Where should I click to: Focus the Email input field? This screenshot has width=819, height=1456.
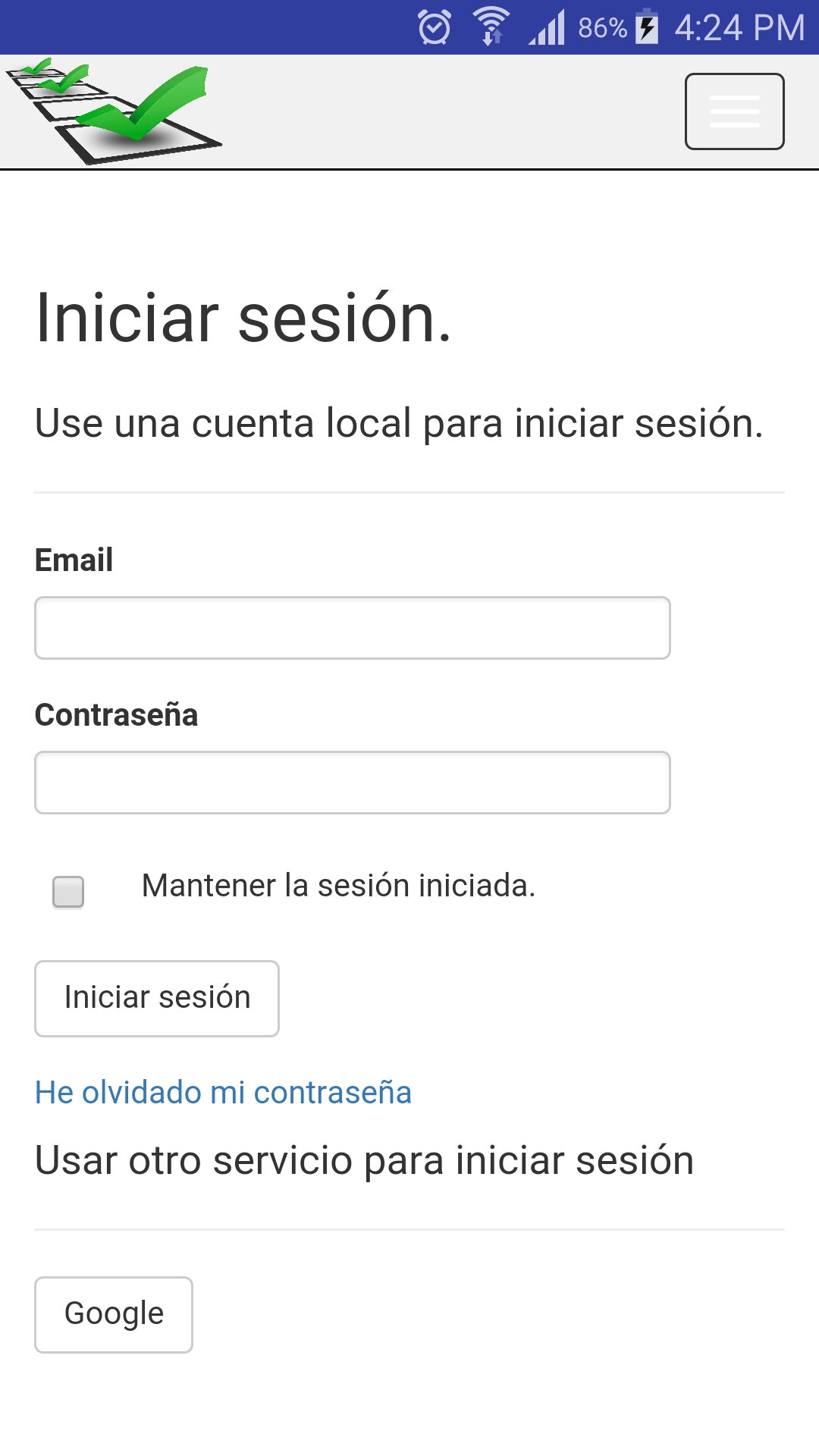point(352,627)
